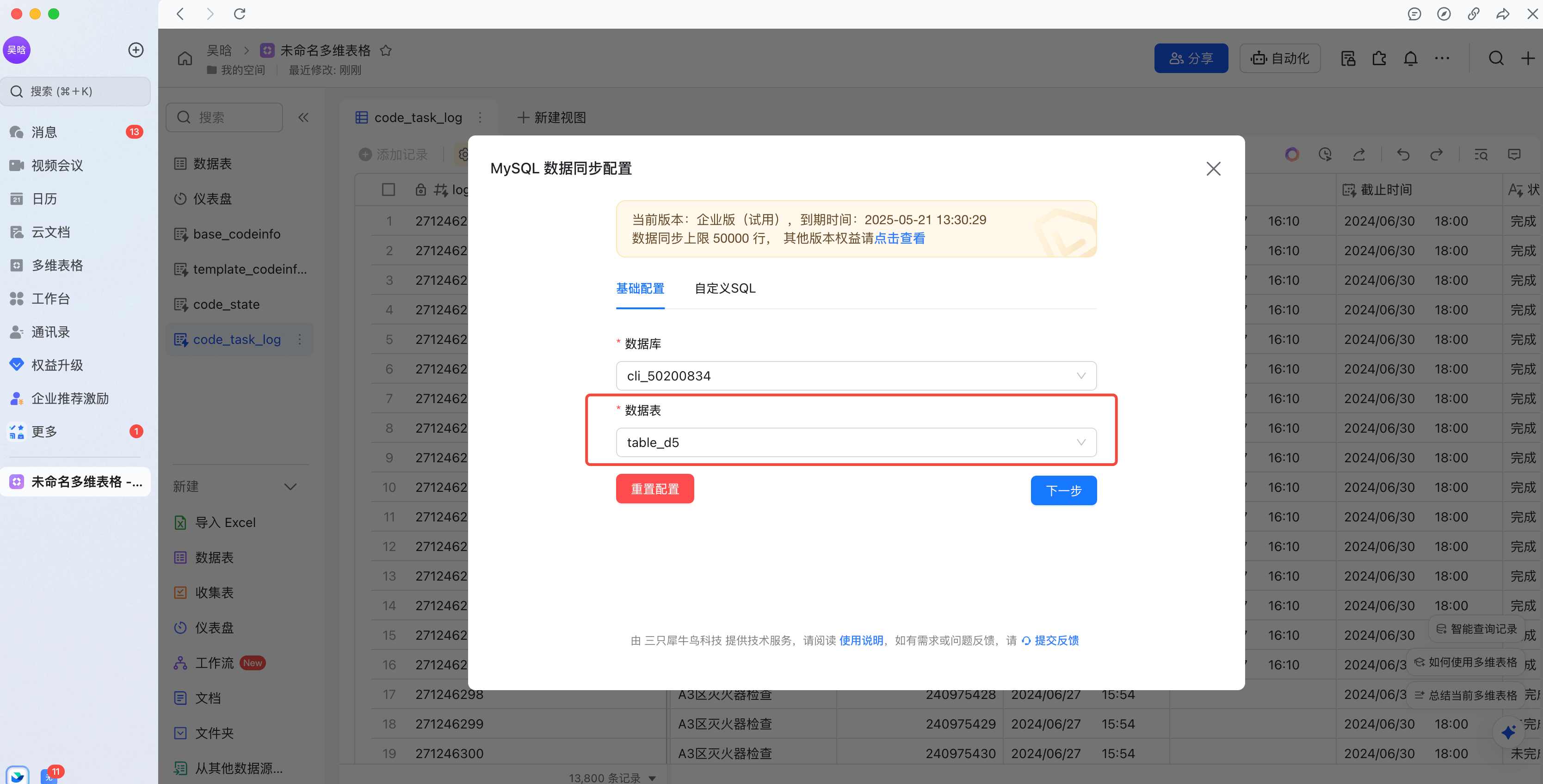The image size is (1543, 784).
Task: Switch to the 基础配置 tab
Action: pos(640,288)
